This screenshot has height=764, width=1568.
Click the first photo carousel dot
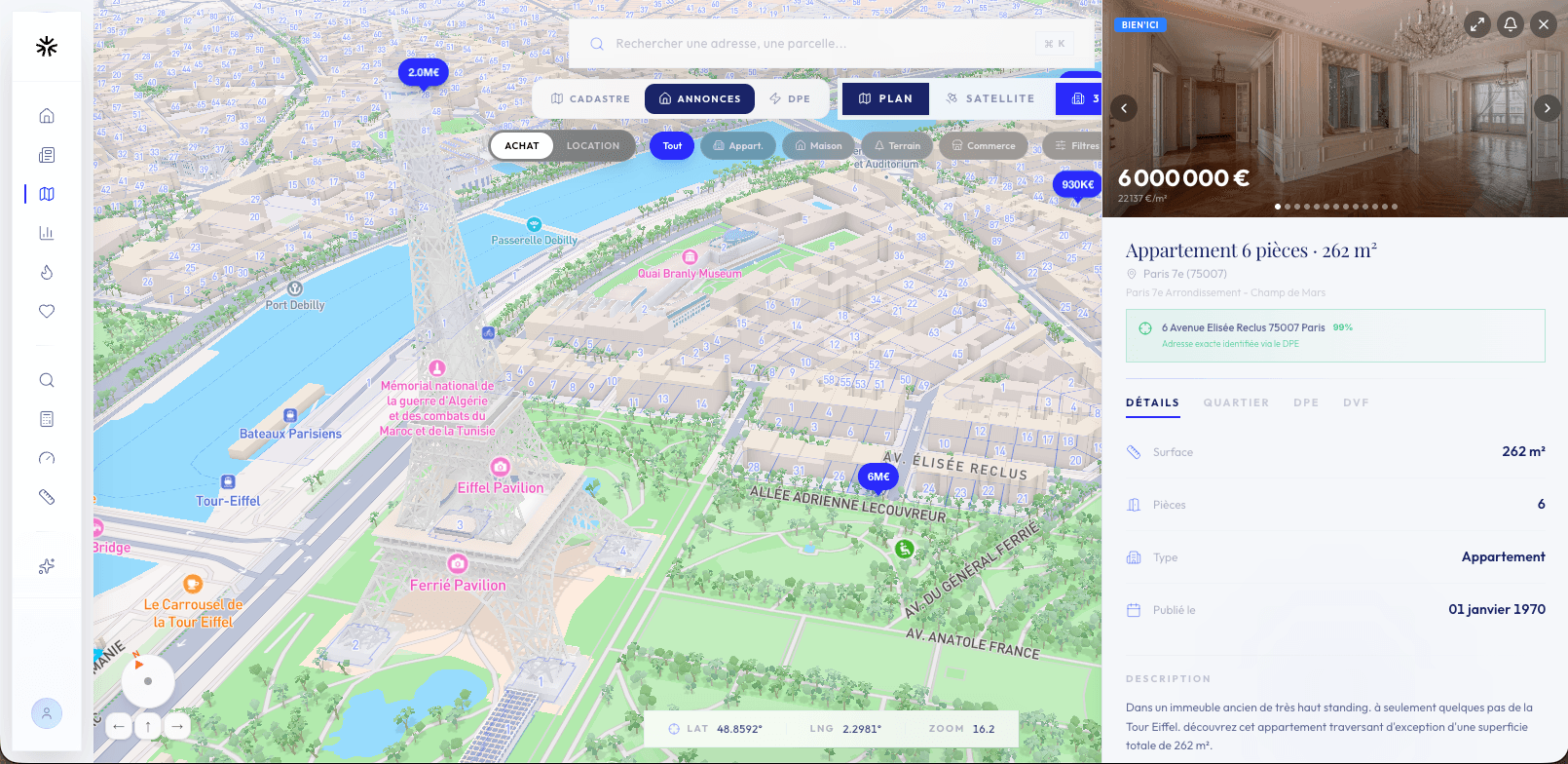[x=1278, y=207]
